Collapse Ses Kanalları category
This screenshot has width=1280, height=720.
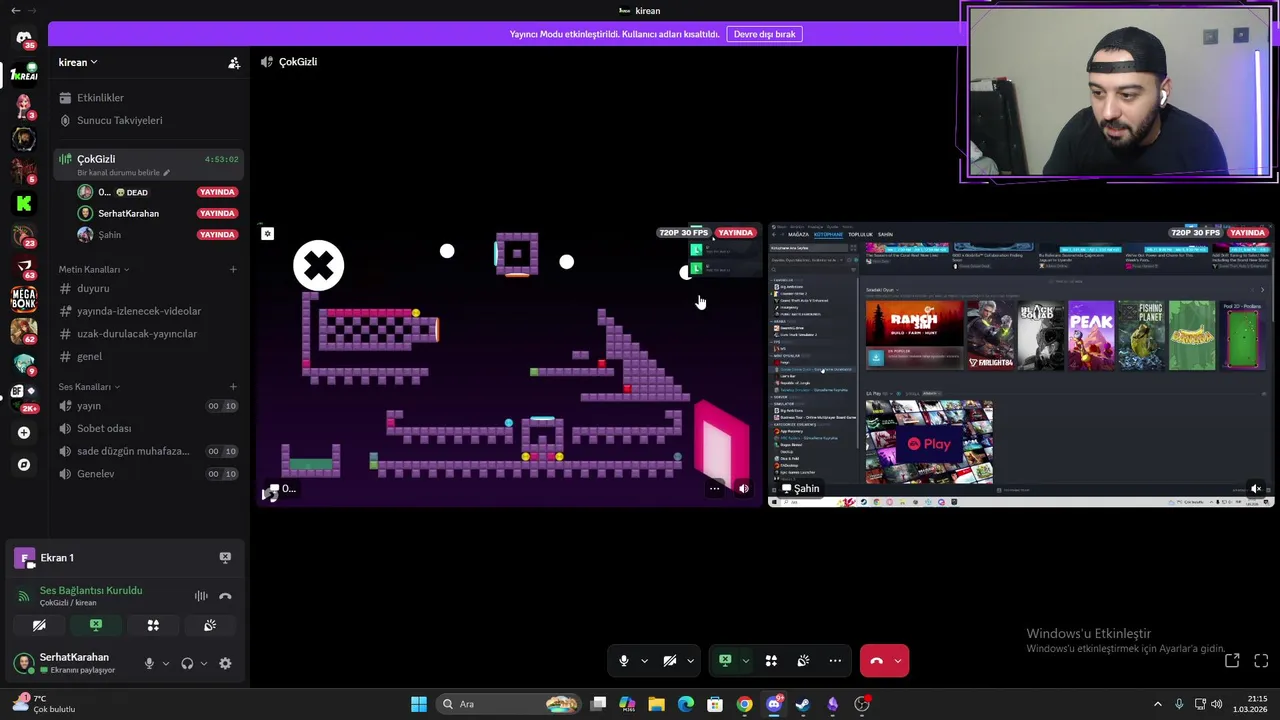click(x=89, y=387)
